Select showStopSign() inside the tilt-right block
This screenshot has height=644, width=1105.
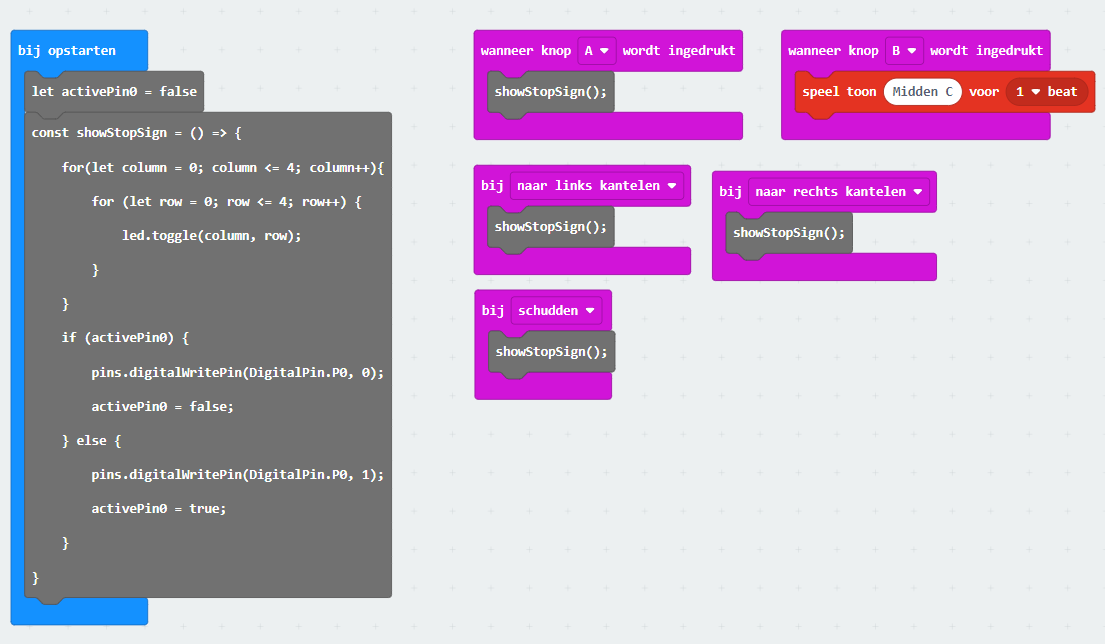pyautogui.click(x=789, y=233)
